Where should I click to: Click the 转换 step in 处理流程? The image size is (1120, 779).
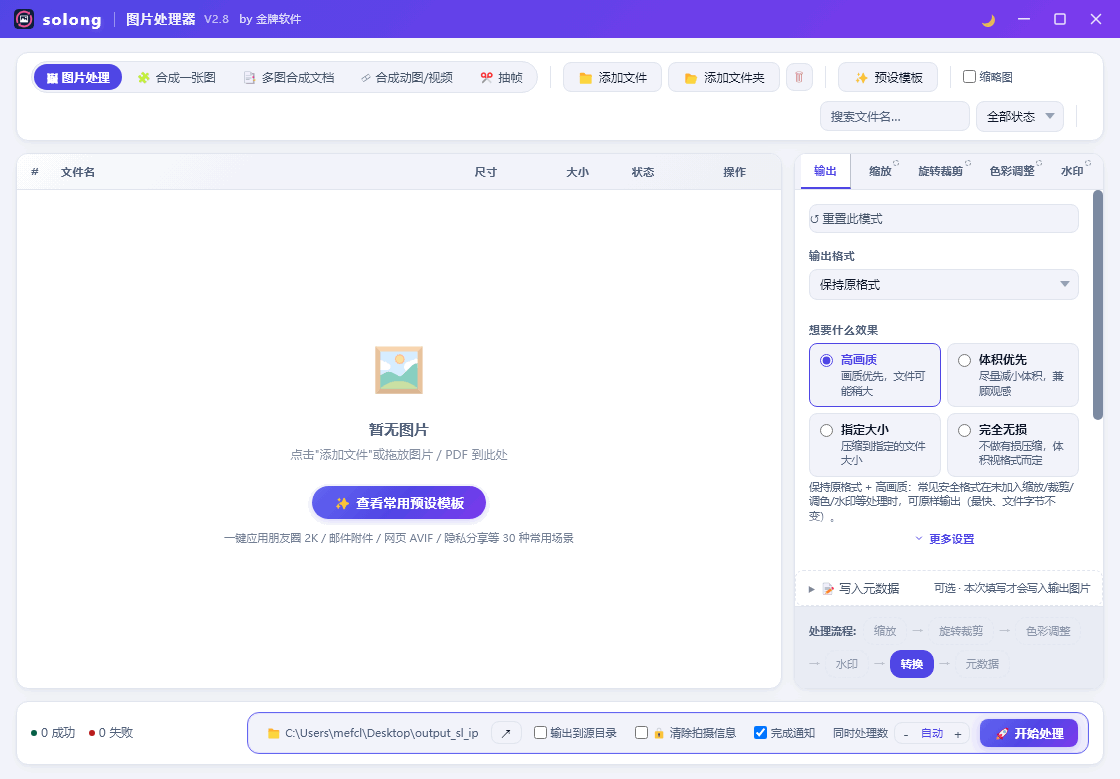point(911,664)
